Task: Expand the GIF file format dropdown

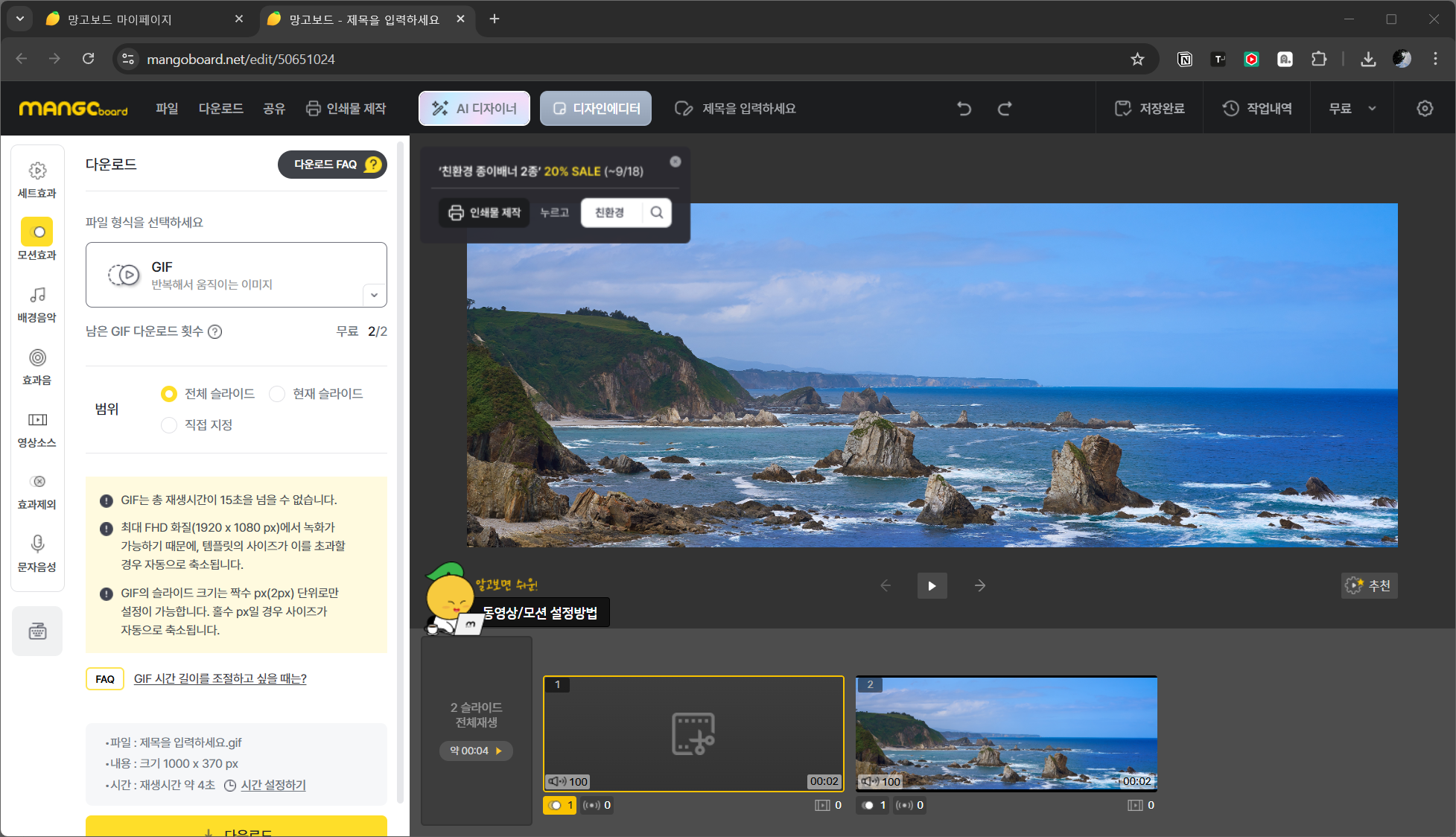Action: (x=374, y=295)
